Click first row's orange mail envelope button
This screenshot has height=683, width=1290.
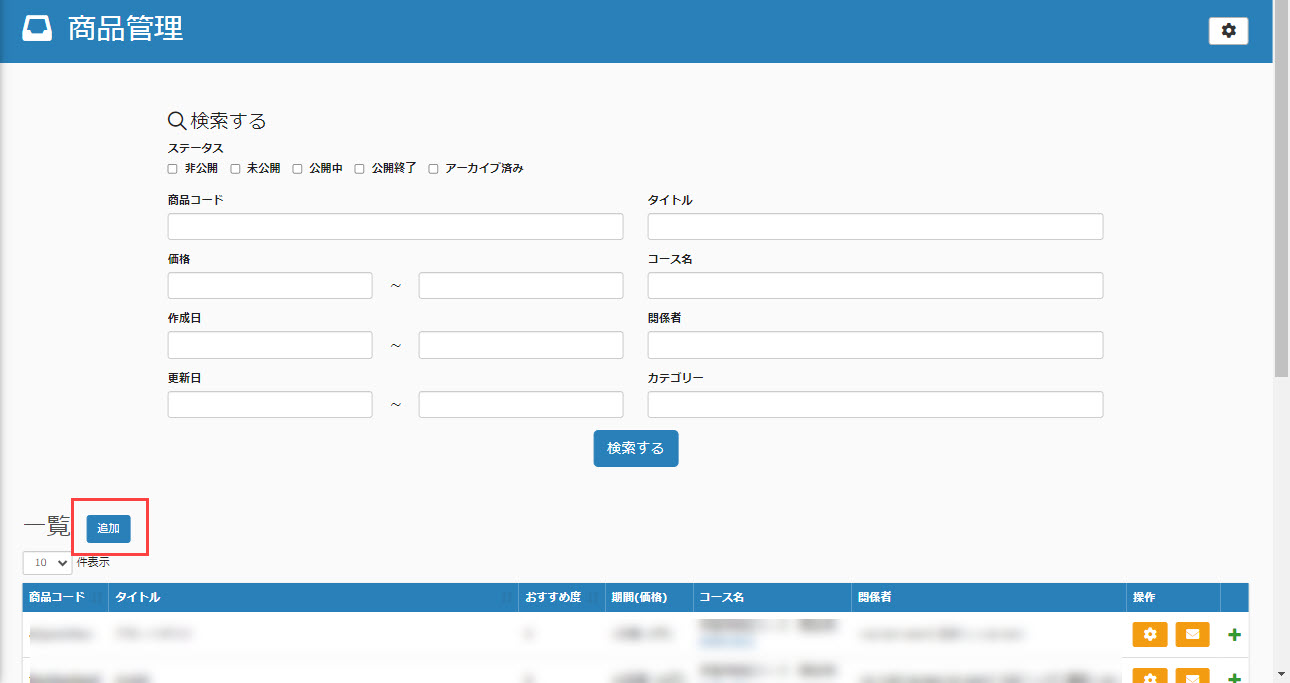[x=1192, y=634]
